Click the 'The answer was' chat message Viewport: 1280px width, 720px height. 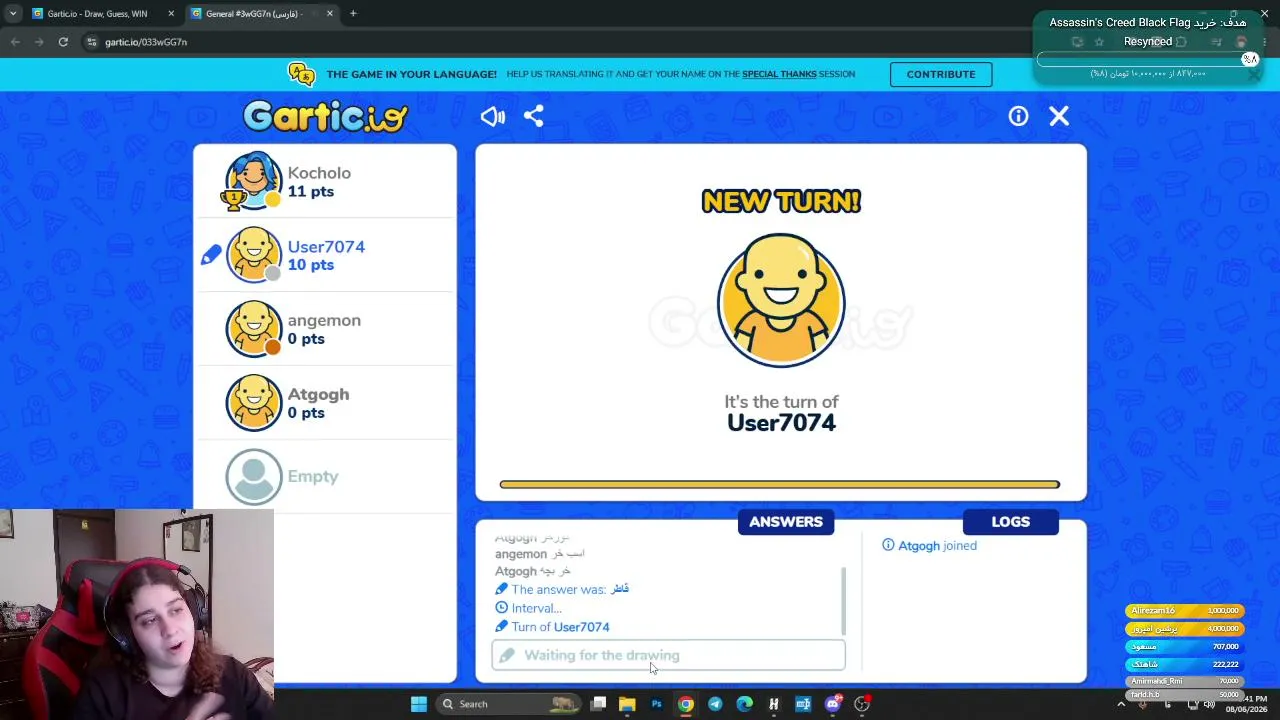coord(562,589)
